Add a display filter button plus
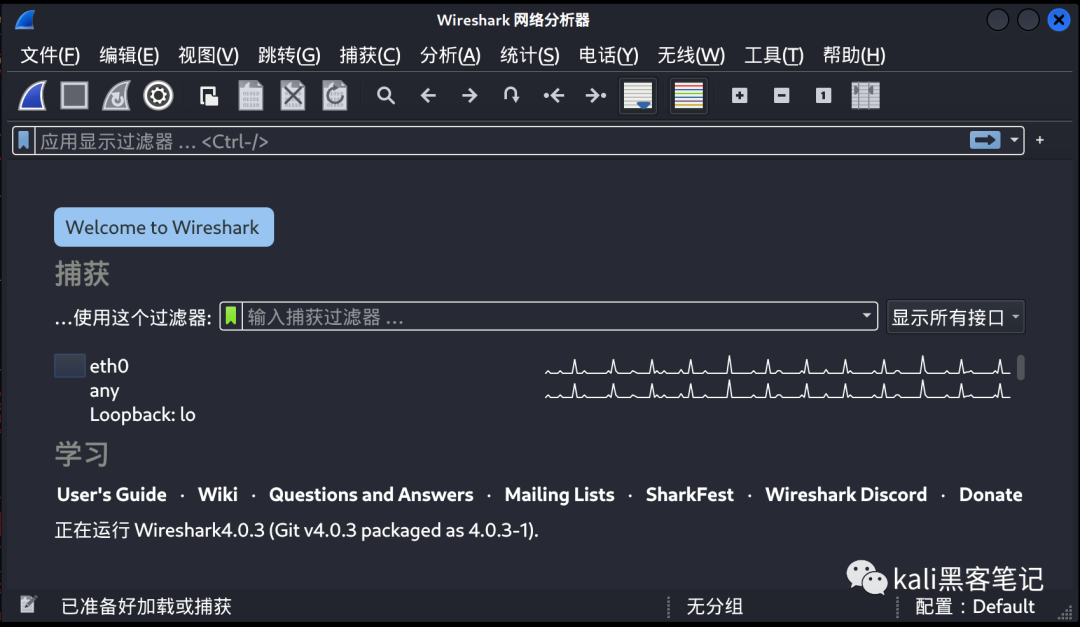The image size is (1080, 627). pos(1040,141)
